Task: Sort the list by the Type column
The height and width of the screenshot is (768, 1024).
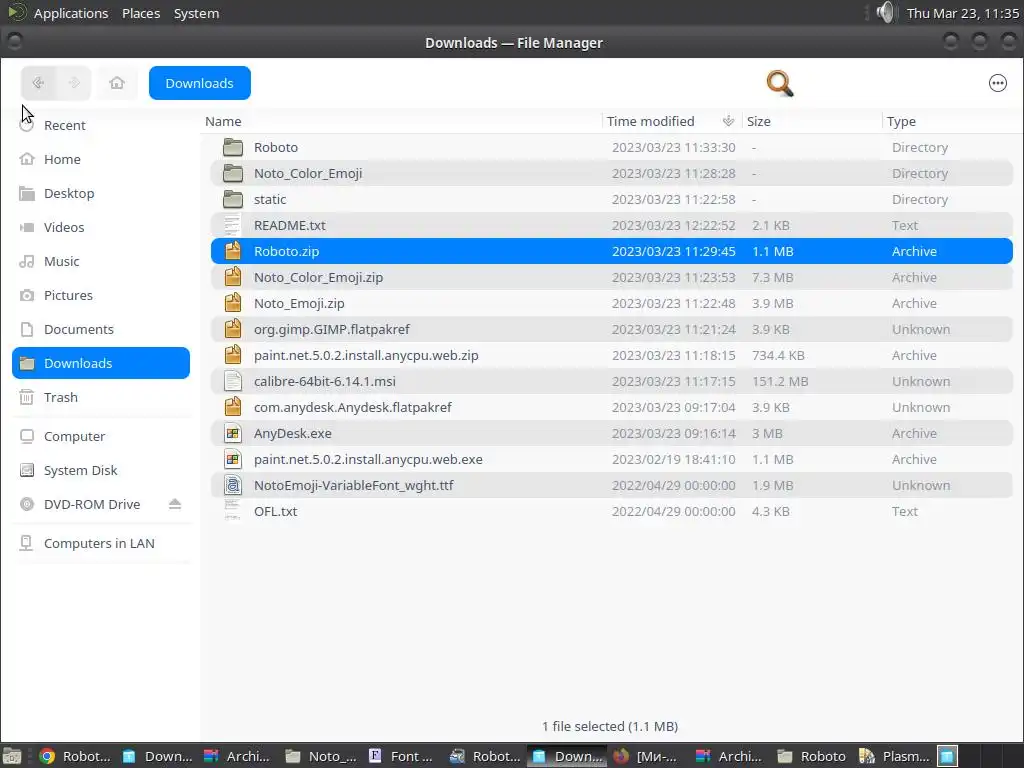Action: [x=901, y=121]
